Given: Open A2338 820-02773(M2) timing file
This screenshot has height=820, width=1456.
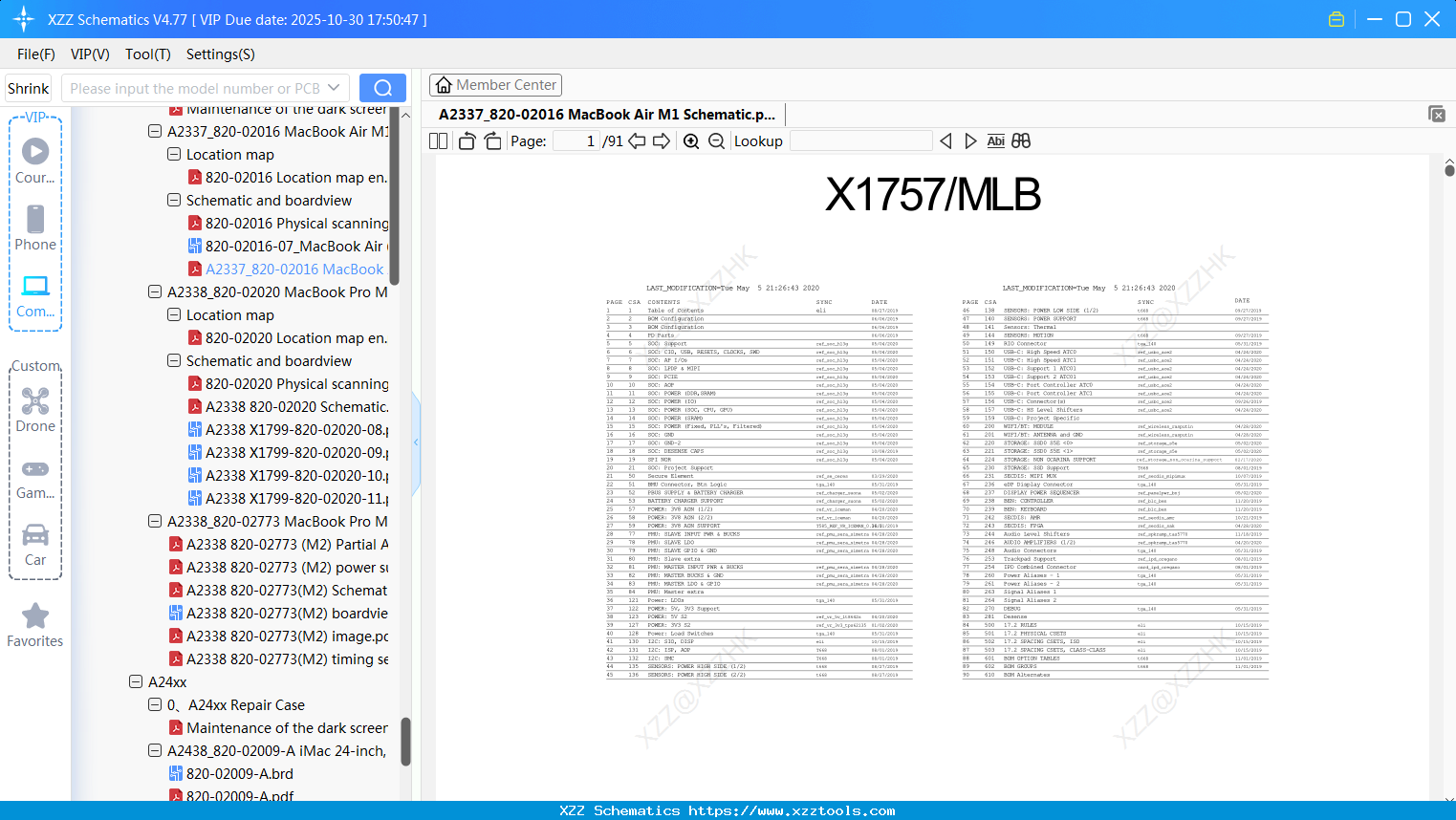Looking at the screenshot, I should point(288,659).
